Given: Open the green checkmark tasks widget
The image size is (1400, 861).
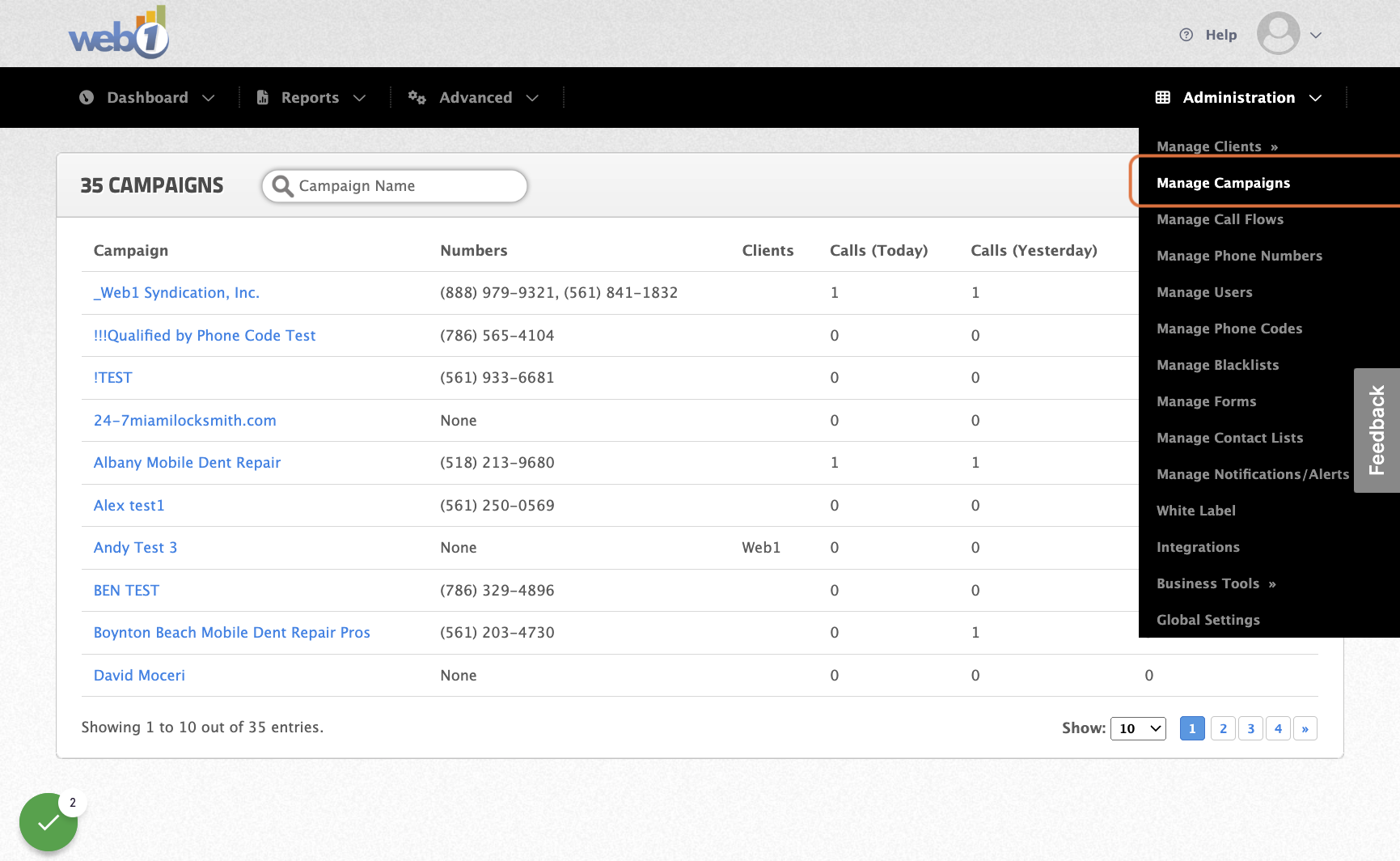Looking at the screenshot, I should 49,822.
